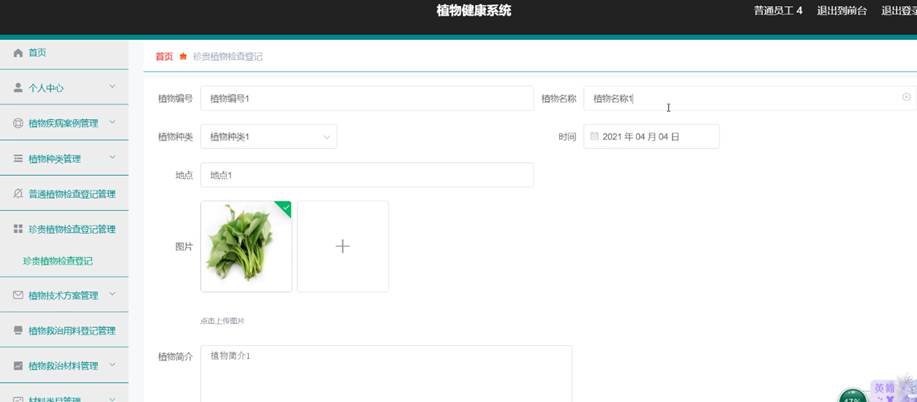Click the calendar icon in 时间 field

[594, 136]
